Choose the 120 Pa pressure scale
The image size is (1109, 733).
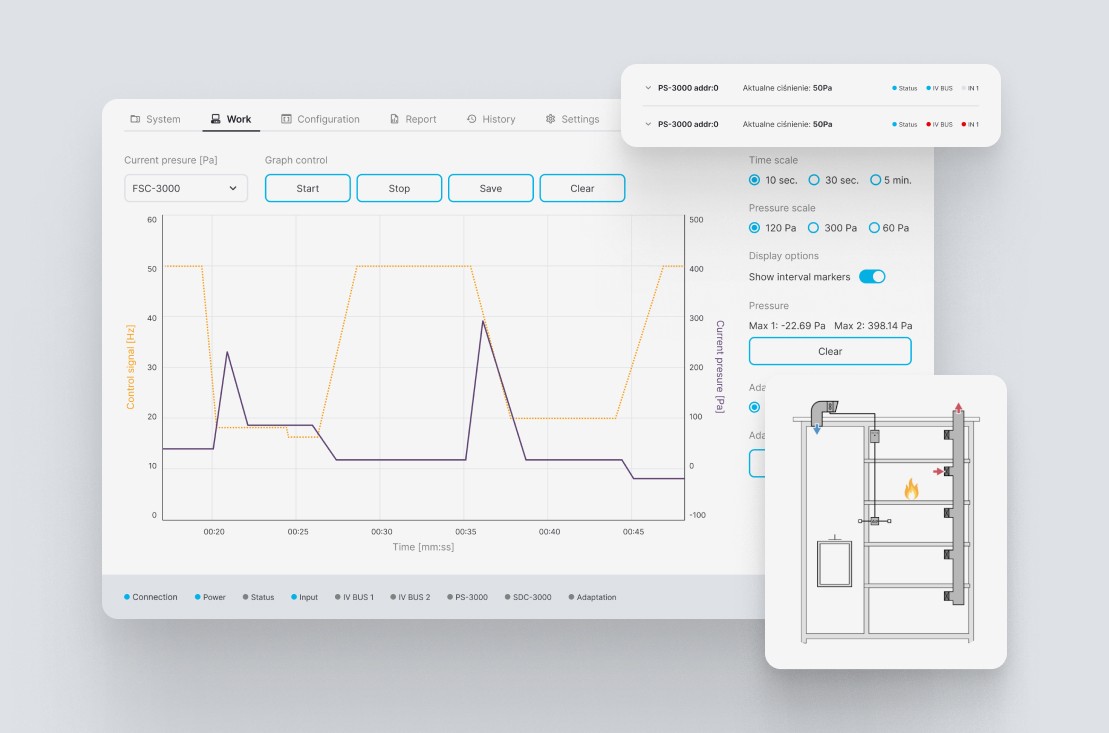pos(755,228)
